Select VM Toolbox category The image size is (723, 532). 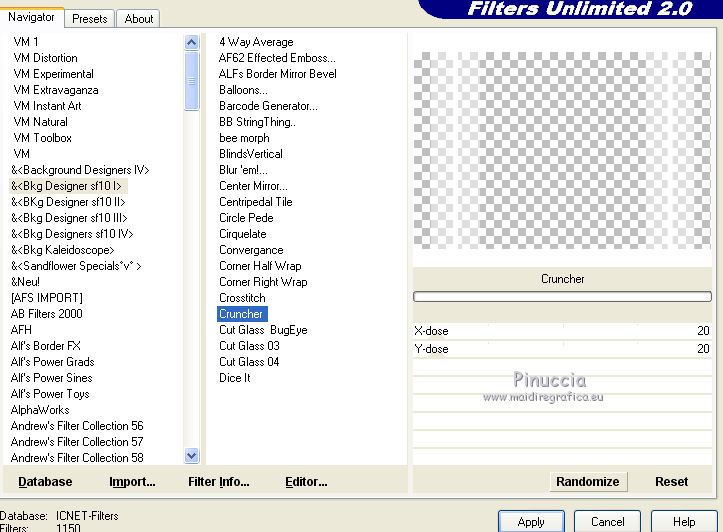[42, 138]
